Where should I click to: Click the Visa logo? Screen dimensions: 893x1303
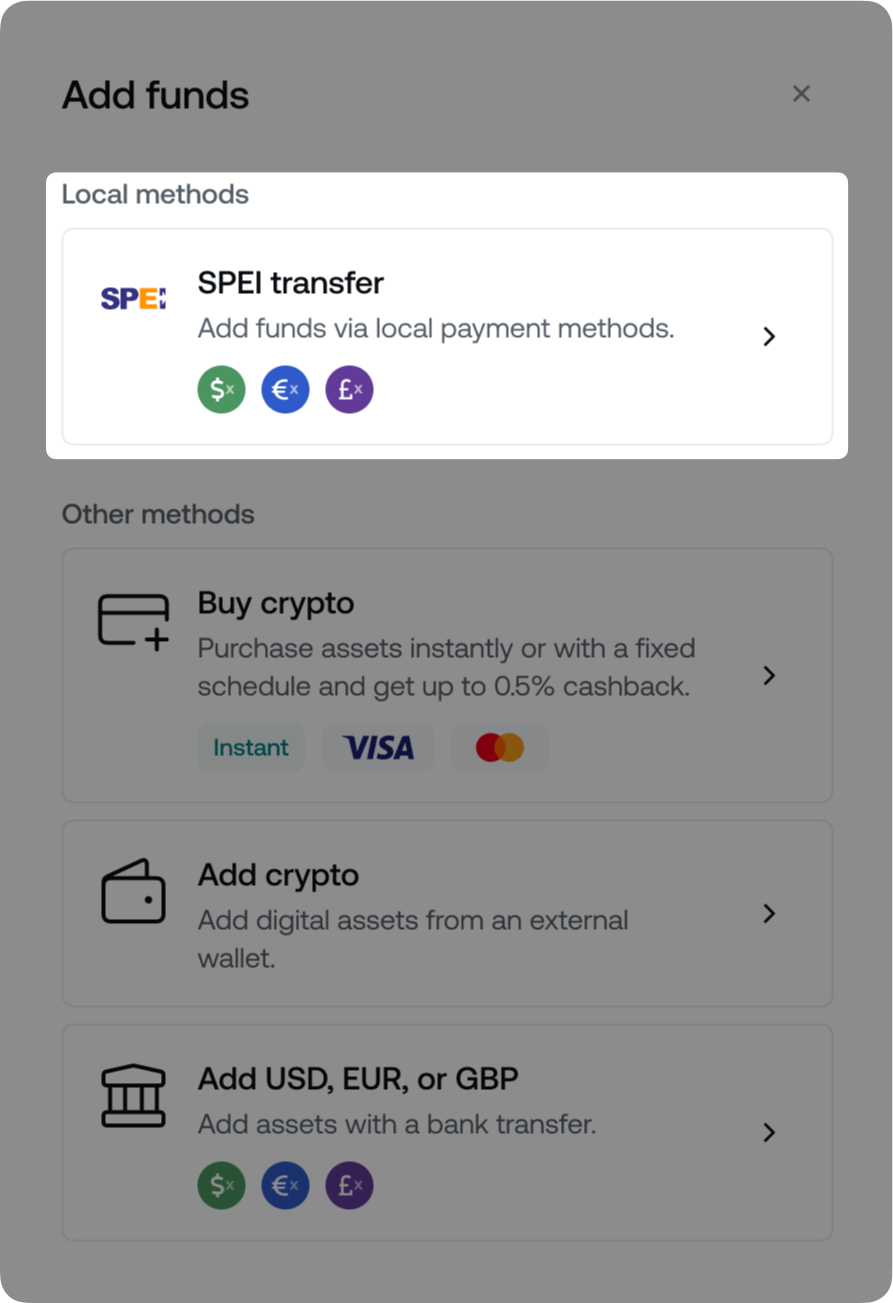pyautogui.click(x=378, y=747)
